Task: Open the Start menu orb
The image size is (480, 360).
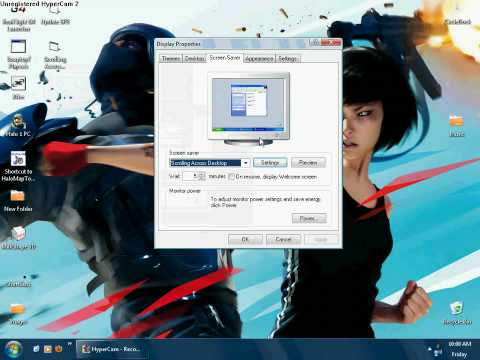Action: (x=13, y=349)
